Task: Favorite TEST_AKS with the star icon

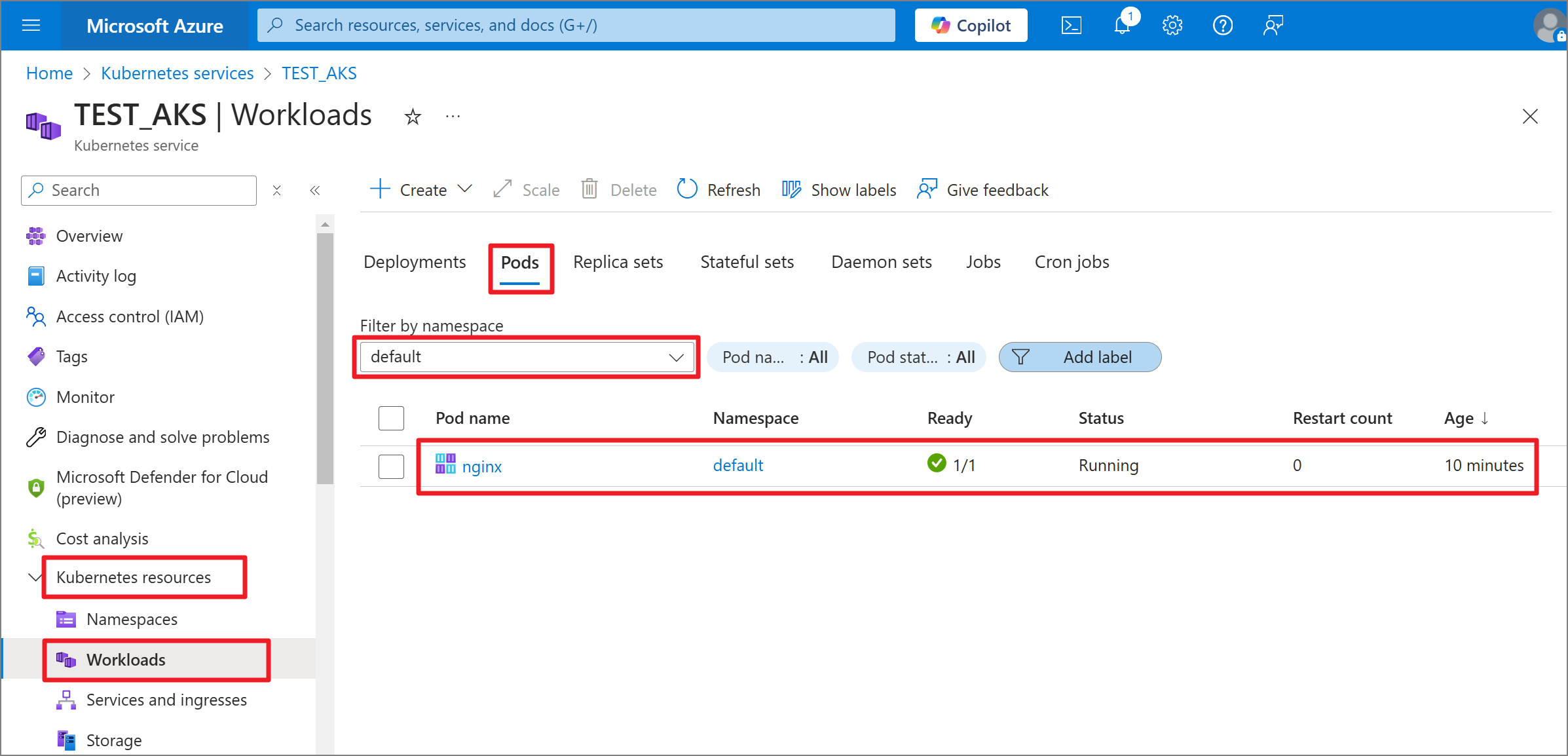Action: (x=413, y=117)
